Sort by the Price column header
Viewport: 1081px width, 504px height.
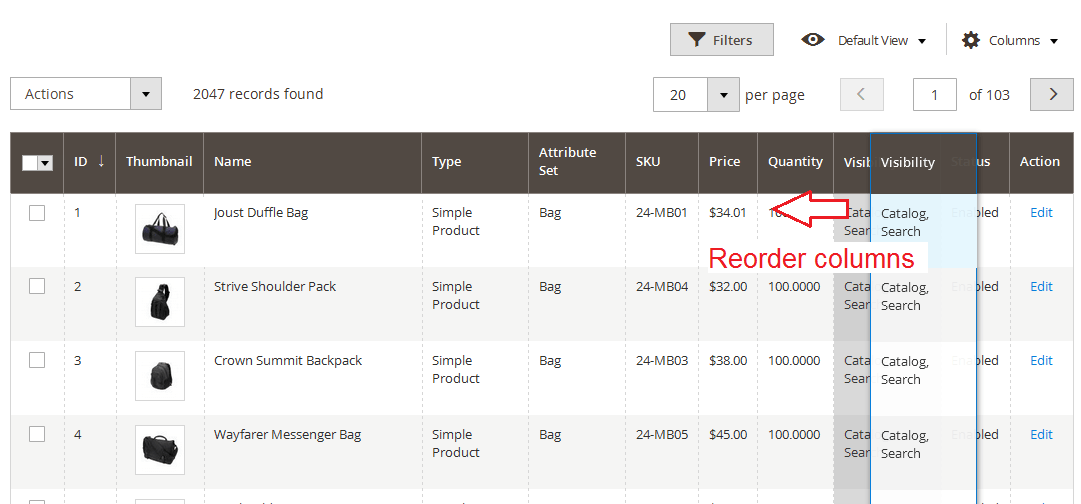pos(725,161)
